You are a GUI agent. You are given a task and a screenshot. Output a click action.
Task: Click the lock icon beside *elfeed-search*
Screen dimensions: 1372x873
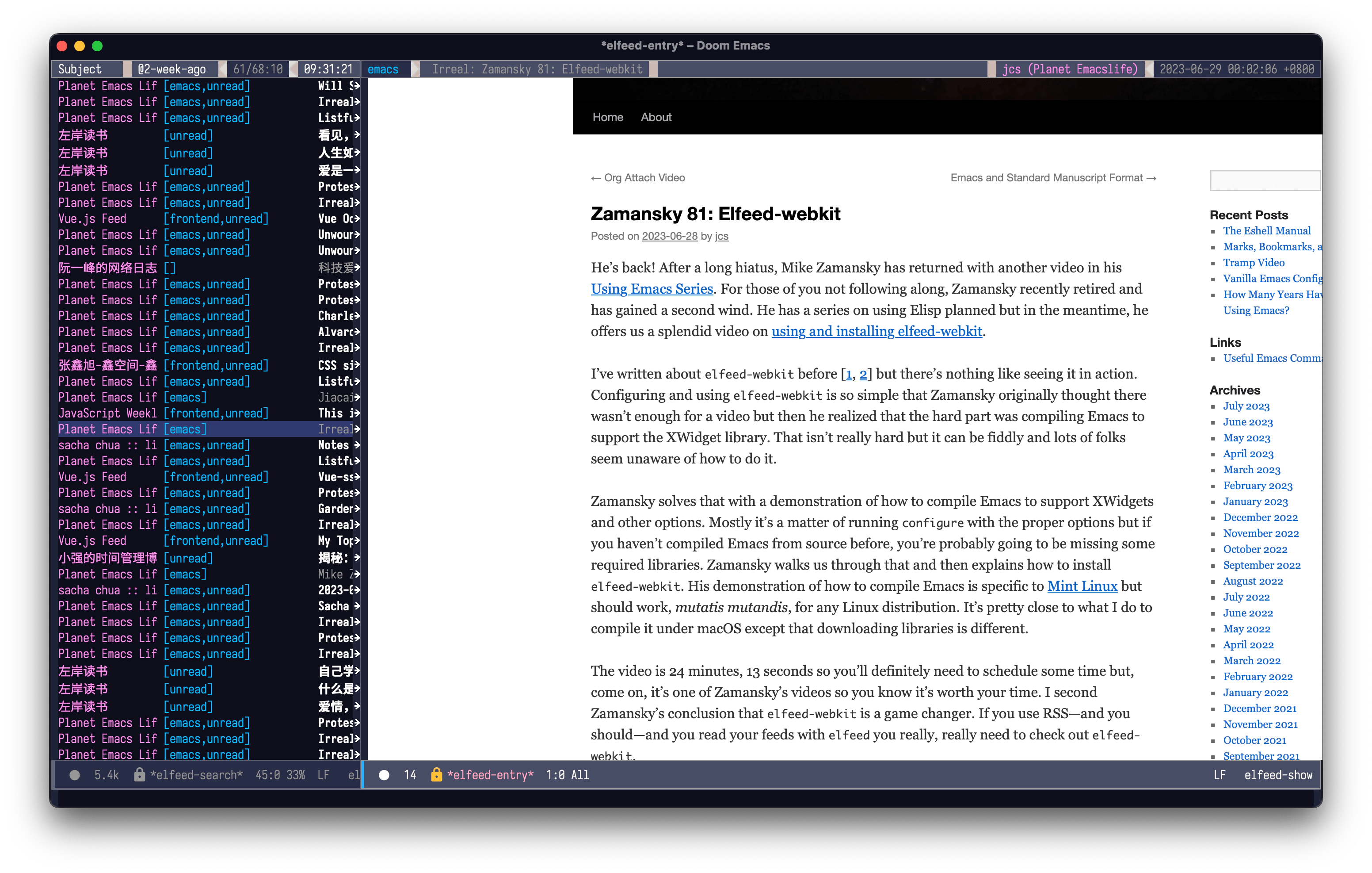coord(139,774)
